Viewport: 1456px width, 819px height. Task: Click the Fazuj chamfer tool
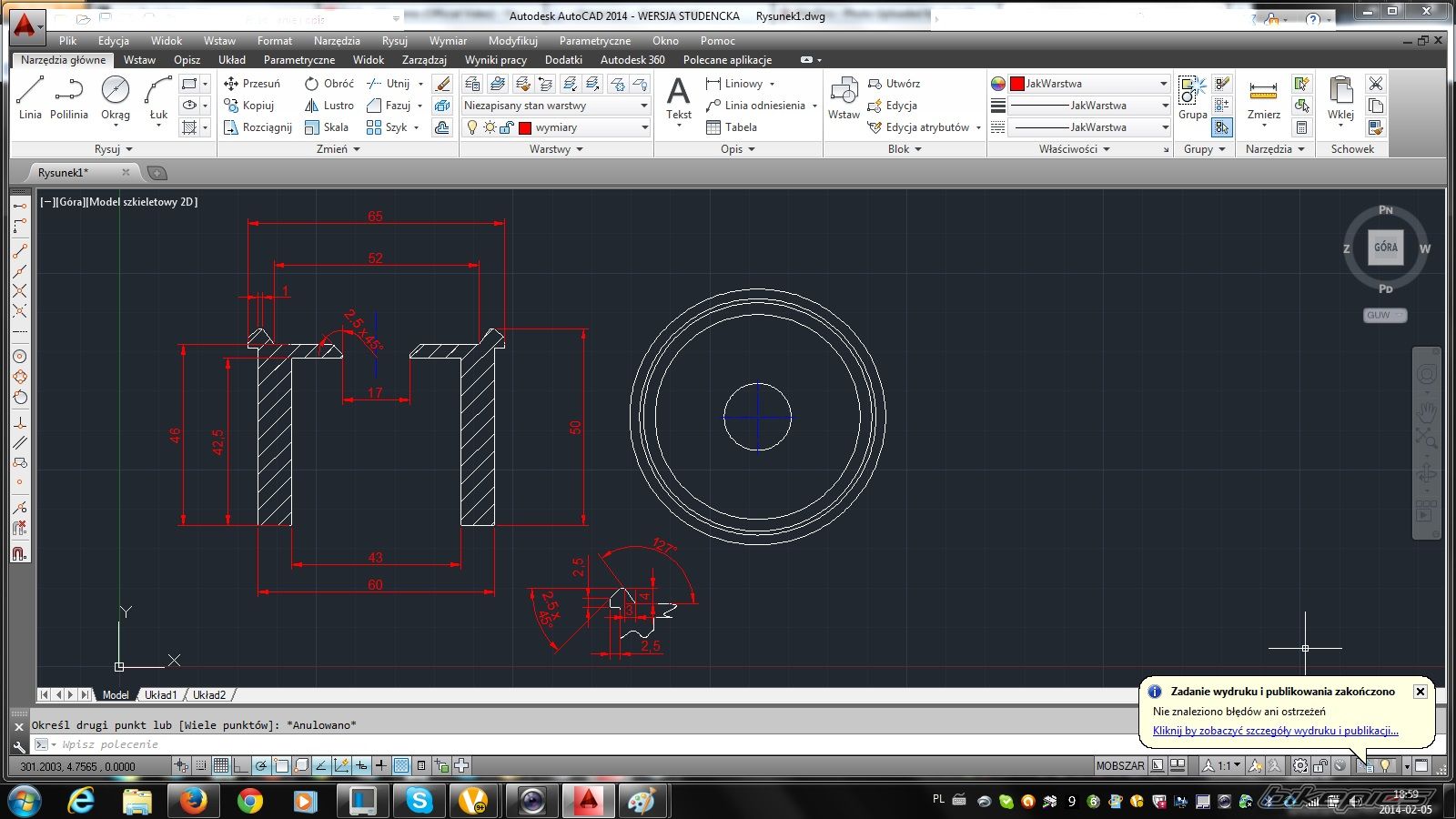coord(389,106)
